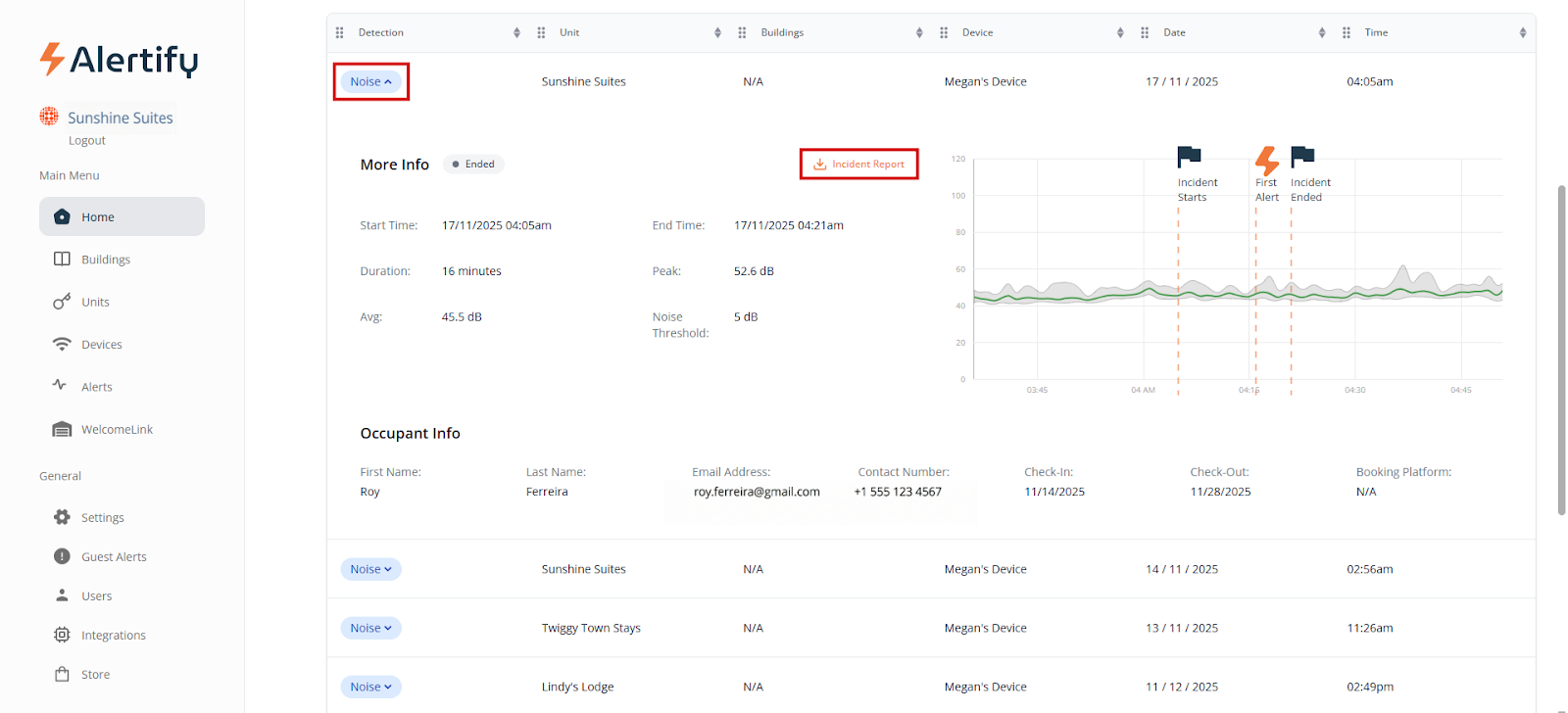Click the Logout link
Viewport: 1568px width, 713px height.
point(87,141)
